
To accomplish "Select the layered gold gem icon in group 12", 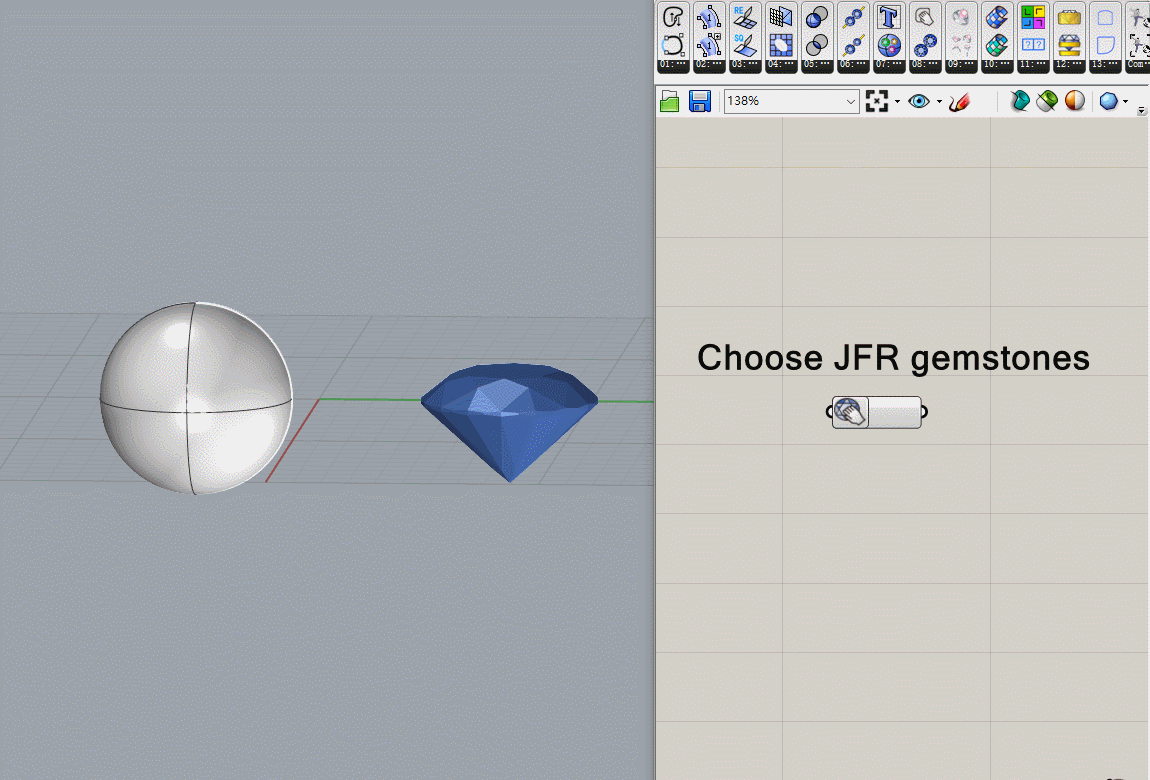I will (1069, 45).
